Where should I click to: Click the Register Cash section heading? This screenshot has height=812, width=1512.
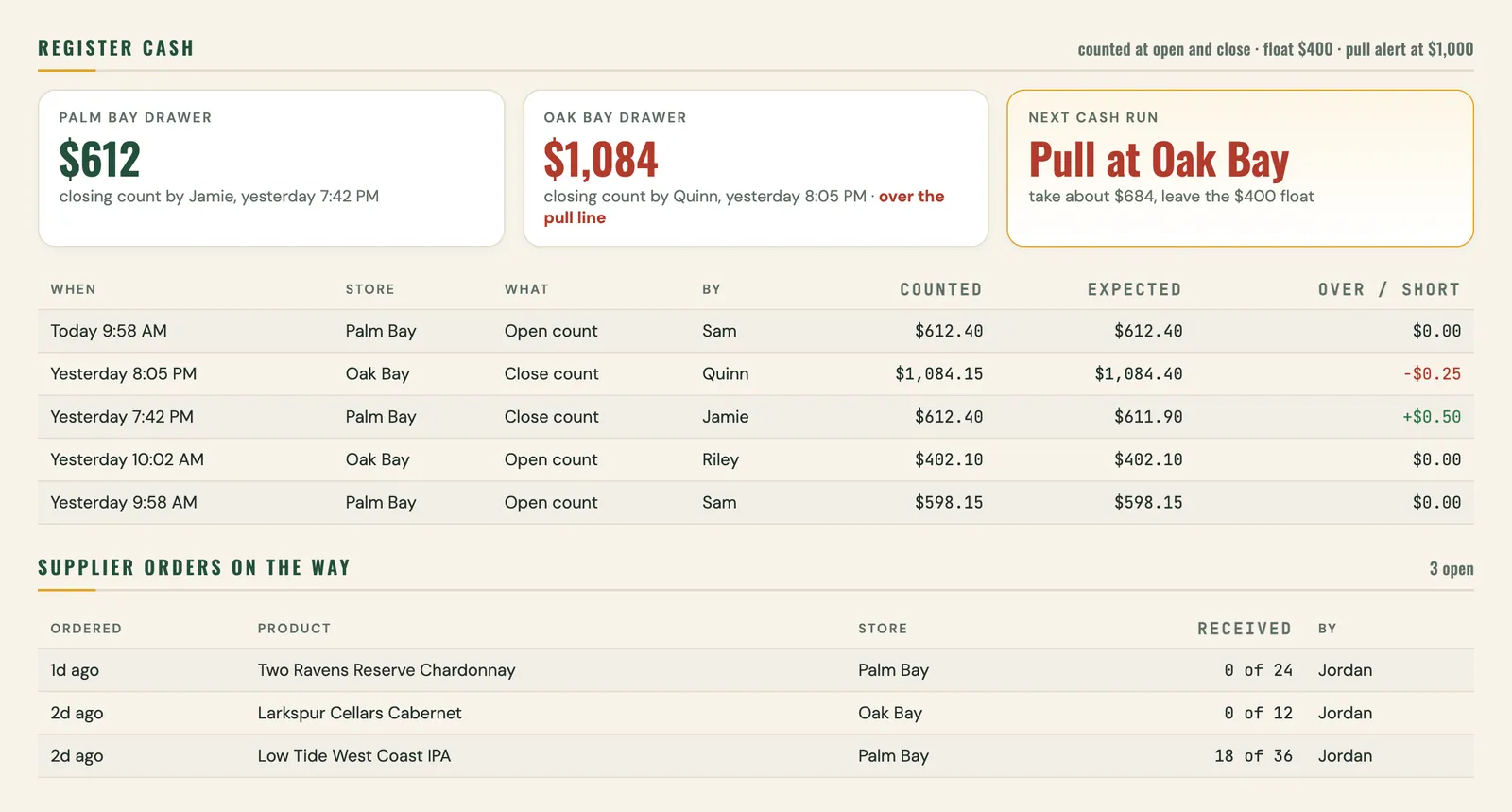click(116, 48)
